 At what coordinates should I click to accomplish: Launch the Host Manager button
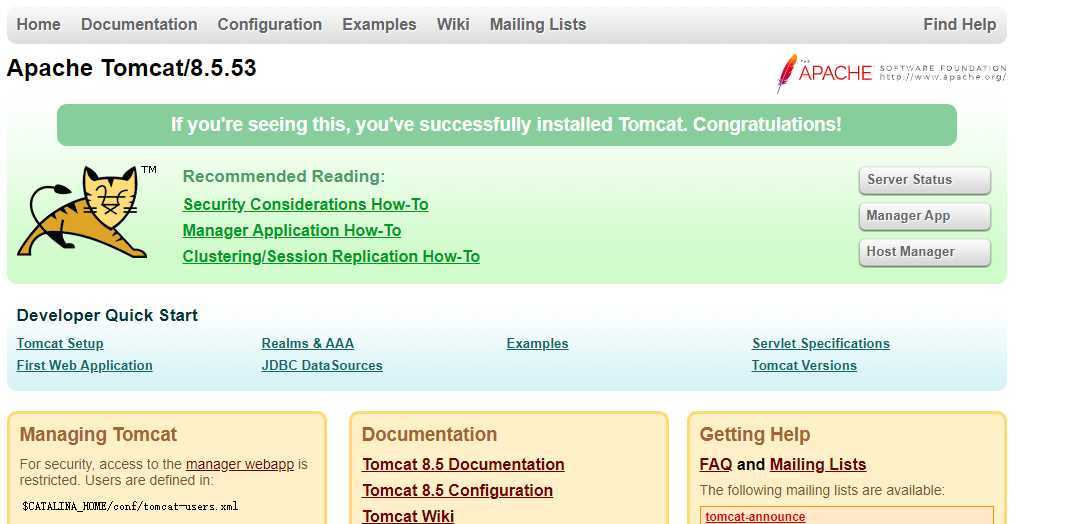click(x=924, y=252)
